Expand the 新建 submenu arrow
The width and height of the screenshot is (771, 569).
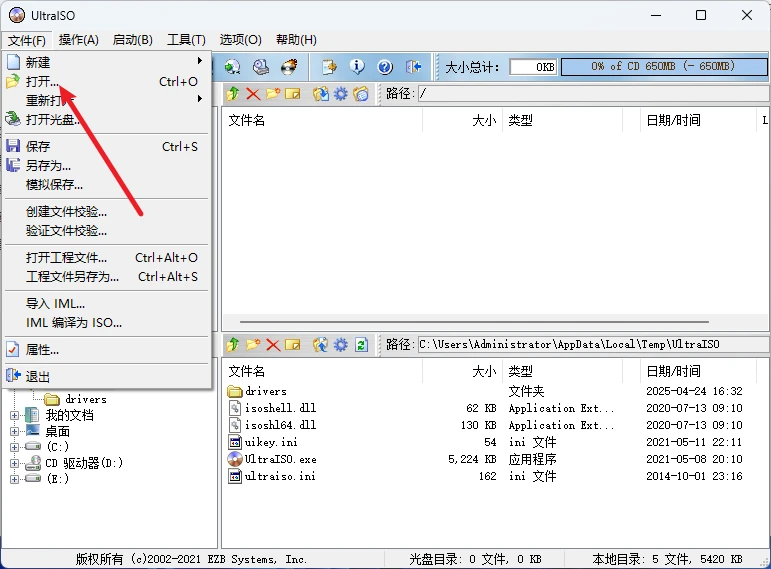(200, 60)
